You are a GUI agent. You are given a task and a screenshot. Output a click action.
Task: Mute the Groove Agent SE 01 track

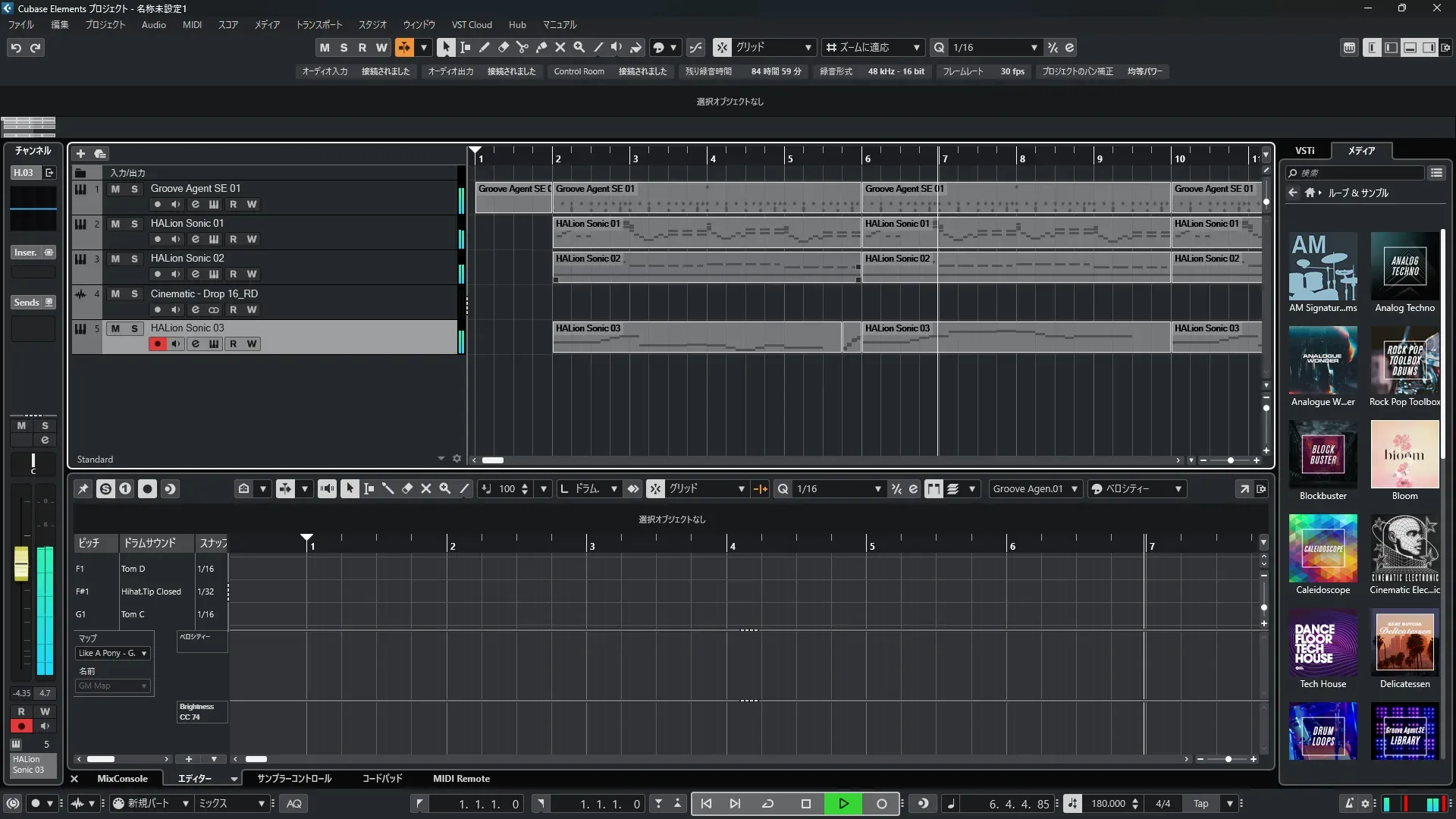(115, 189)
